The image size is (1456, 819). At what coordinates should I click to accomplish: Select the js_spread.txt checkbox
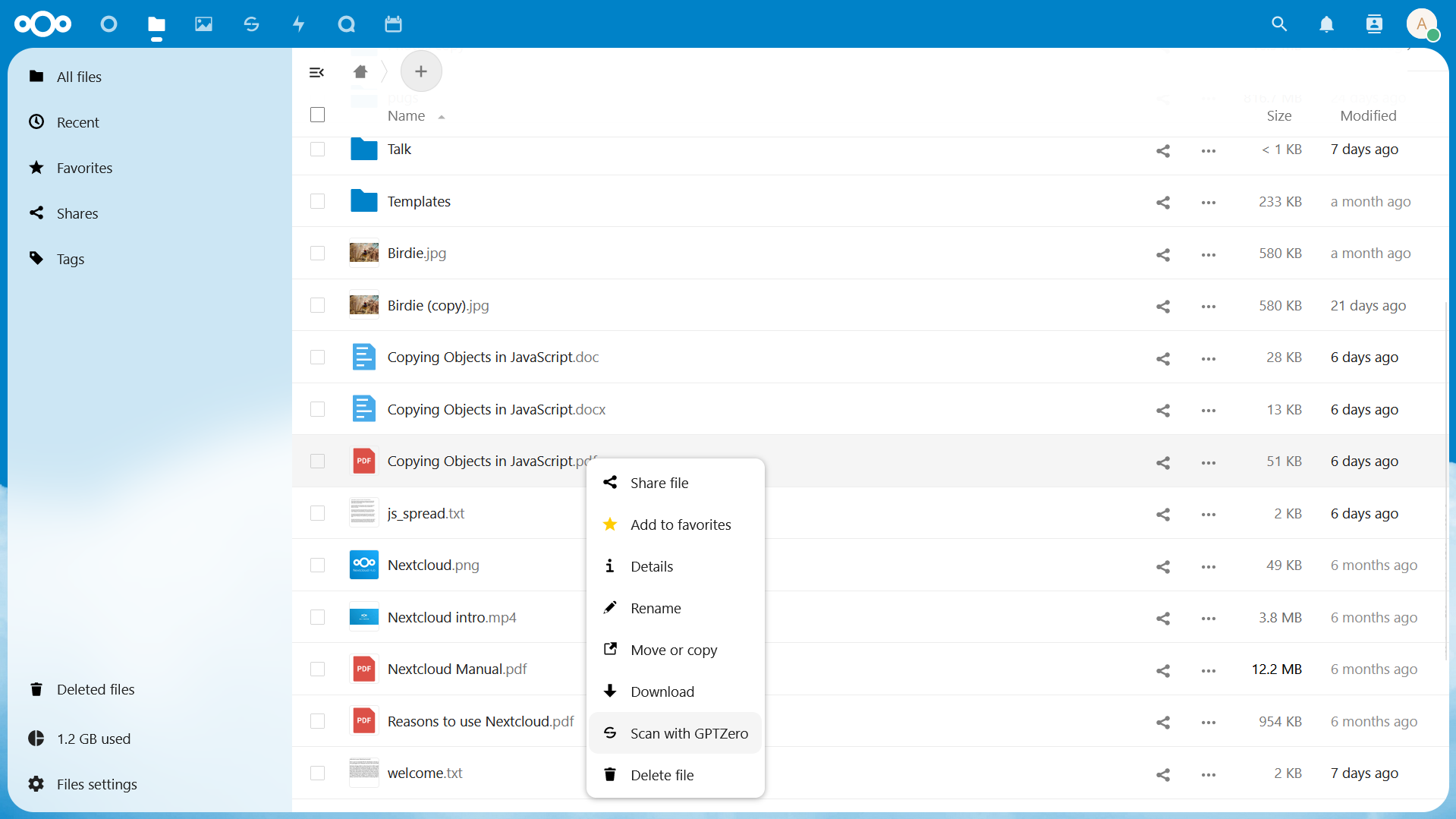coord(318,513)
